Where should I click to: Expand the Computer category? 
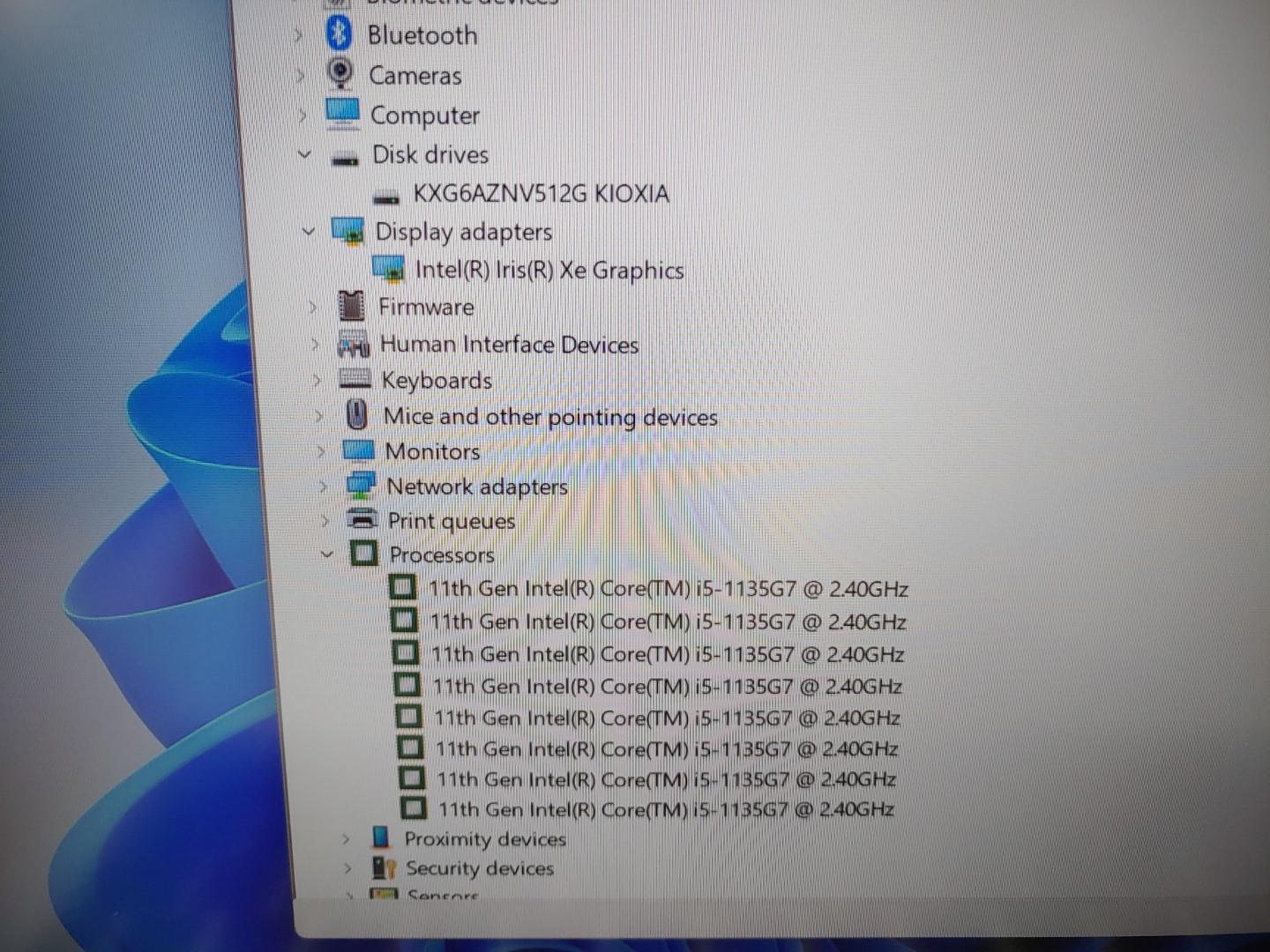303,115
